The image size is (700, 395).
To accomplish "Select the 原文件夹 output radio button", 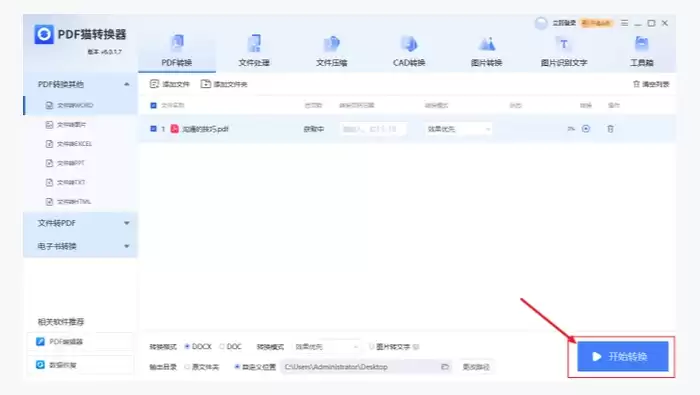I will coord(187,367).
